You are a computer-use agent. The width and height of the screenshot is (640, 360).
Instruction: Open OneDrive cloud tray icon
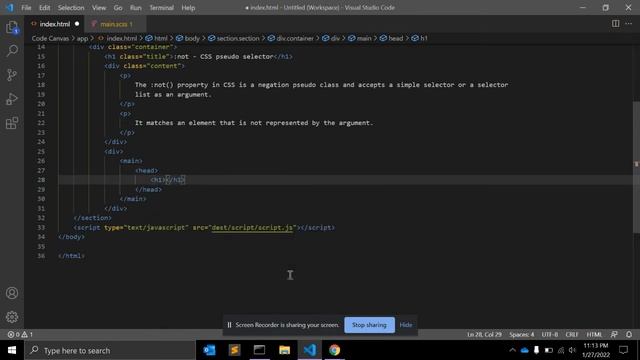524,350
